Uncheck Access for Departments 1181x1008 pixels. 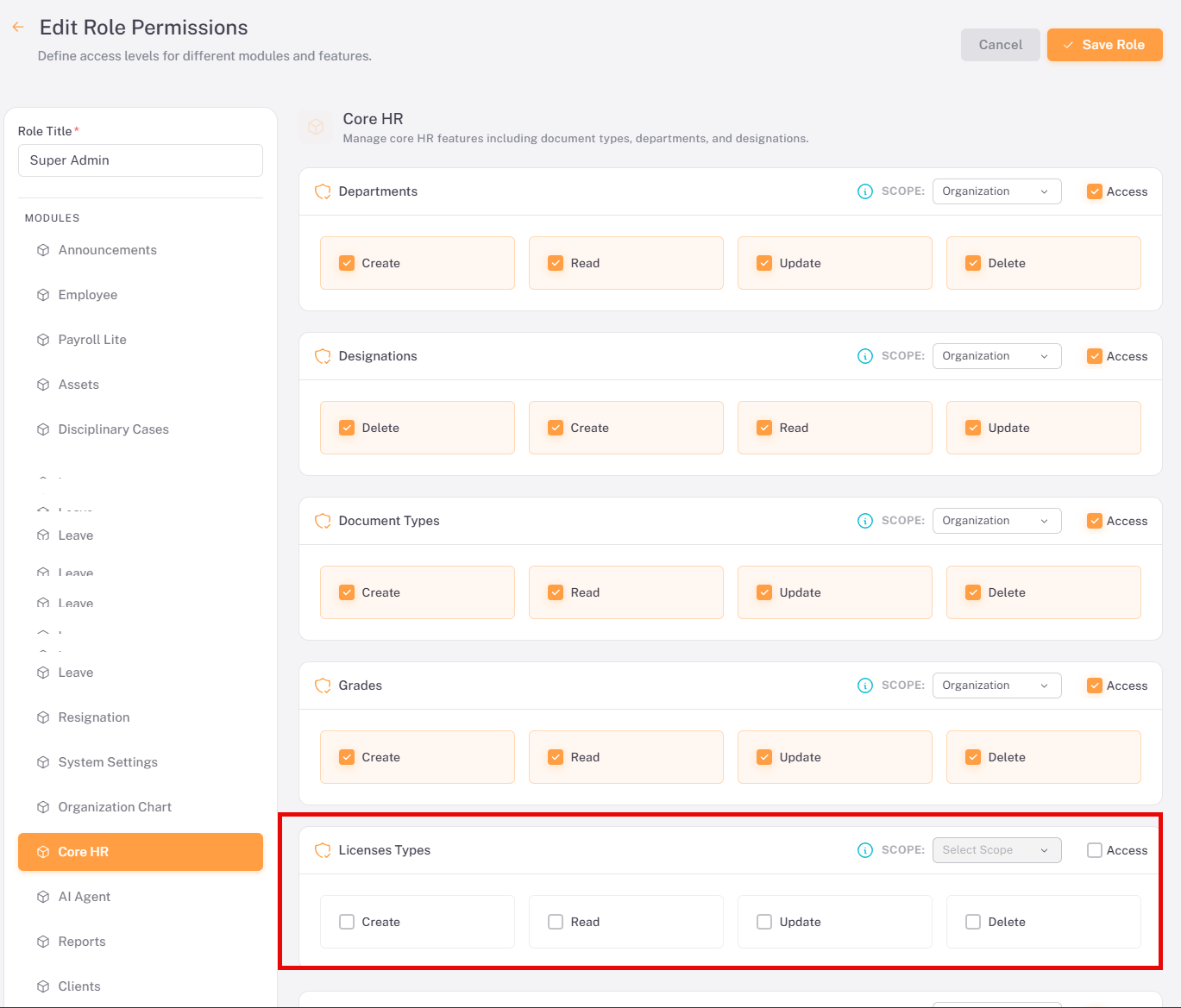click(1095, 191)
